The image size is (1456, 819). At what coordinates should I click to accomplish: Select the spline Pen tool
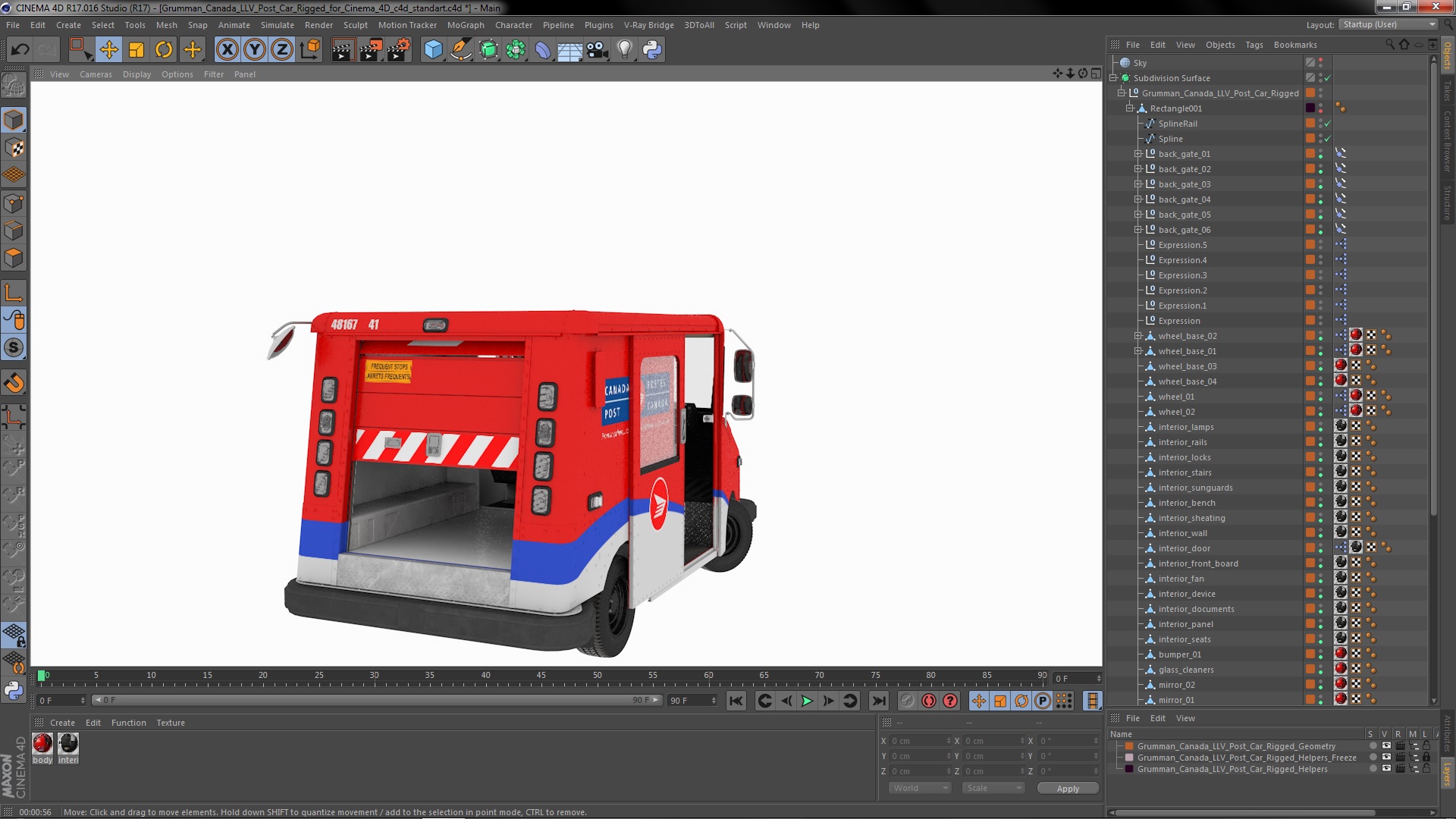(460, 50)
